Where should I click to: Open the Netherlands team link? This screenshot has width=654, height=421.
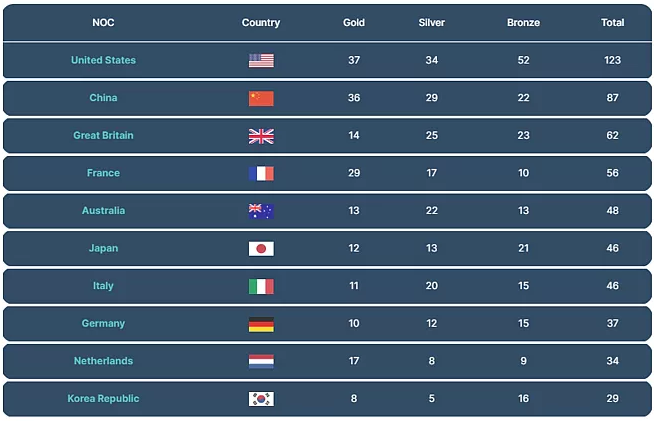pos(103,361)
